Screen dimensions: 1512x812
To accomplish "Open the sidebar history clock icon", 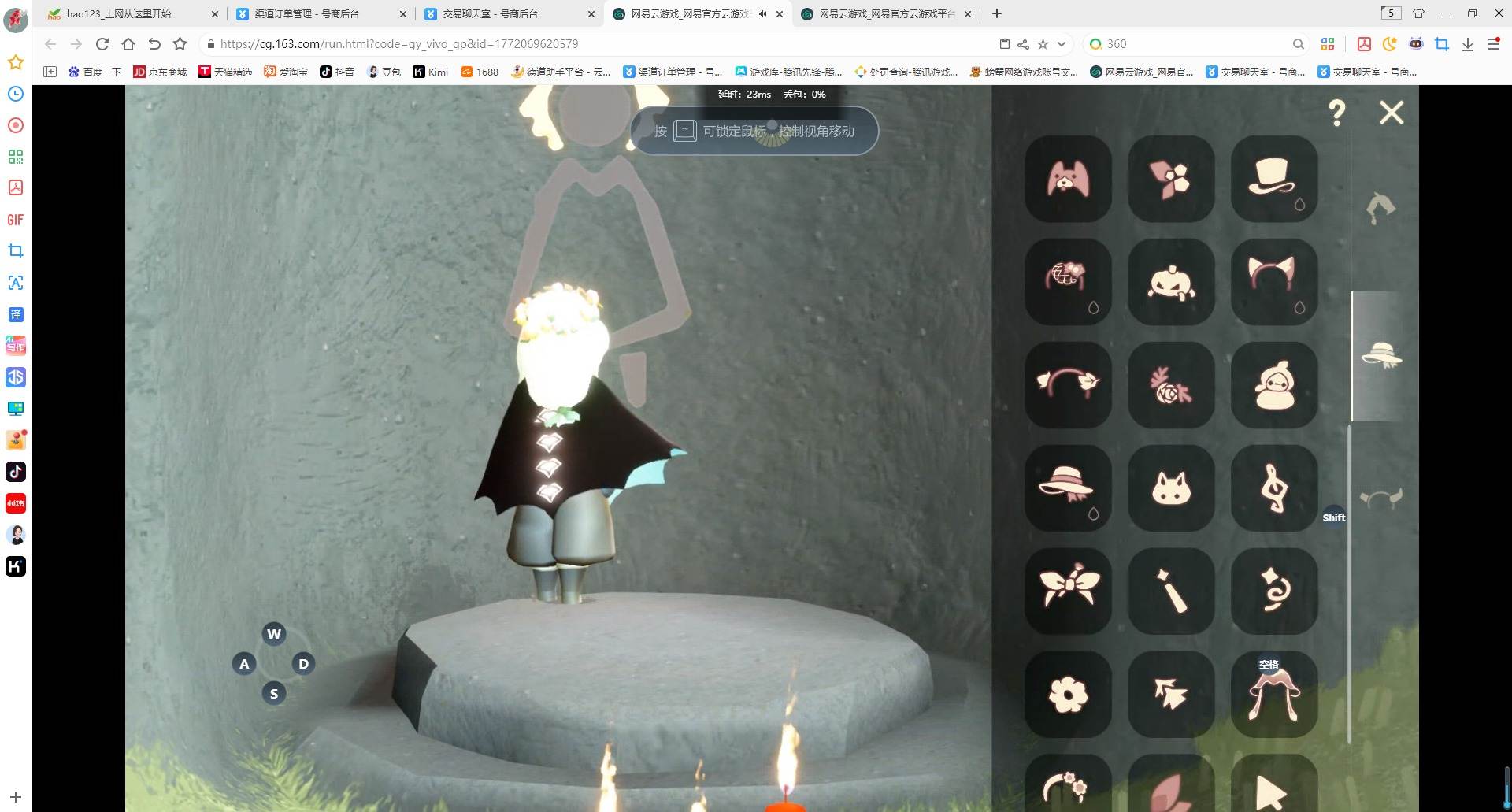I will [16, 94].
